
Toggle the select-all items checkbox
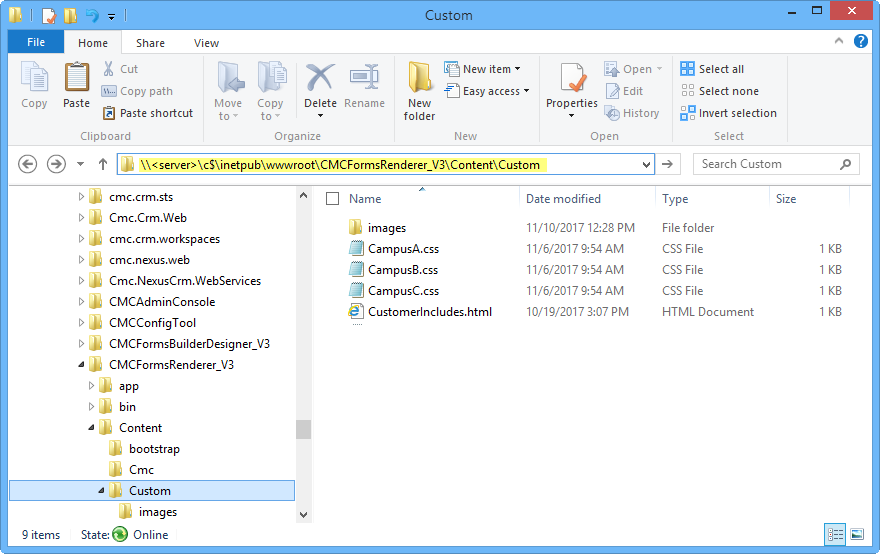click(332, 199)
